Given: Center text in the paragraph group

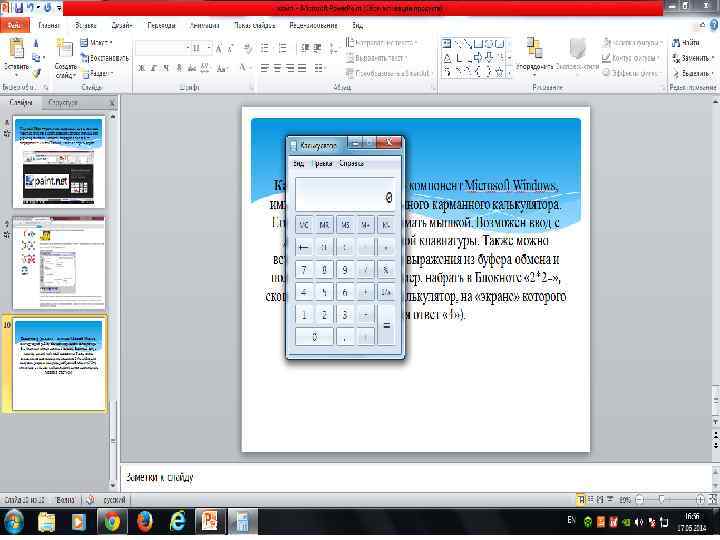Looking at the screenshot, I should pos(277,68).
